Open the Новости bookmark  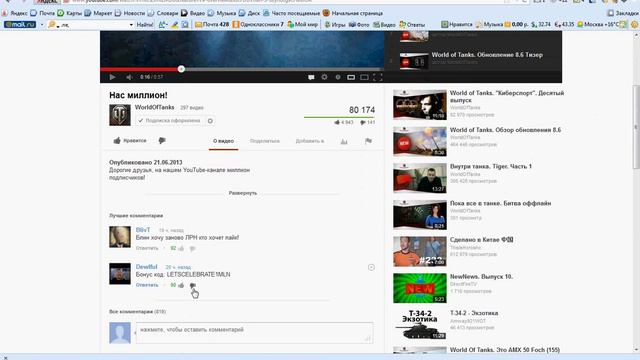[129, 13]
